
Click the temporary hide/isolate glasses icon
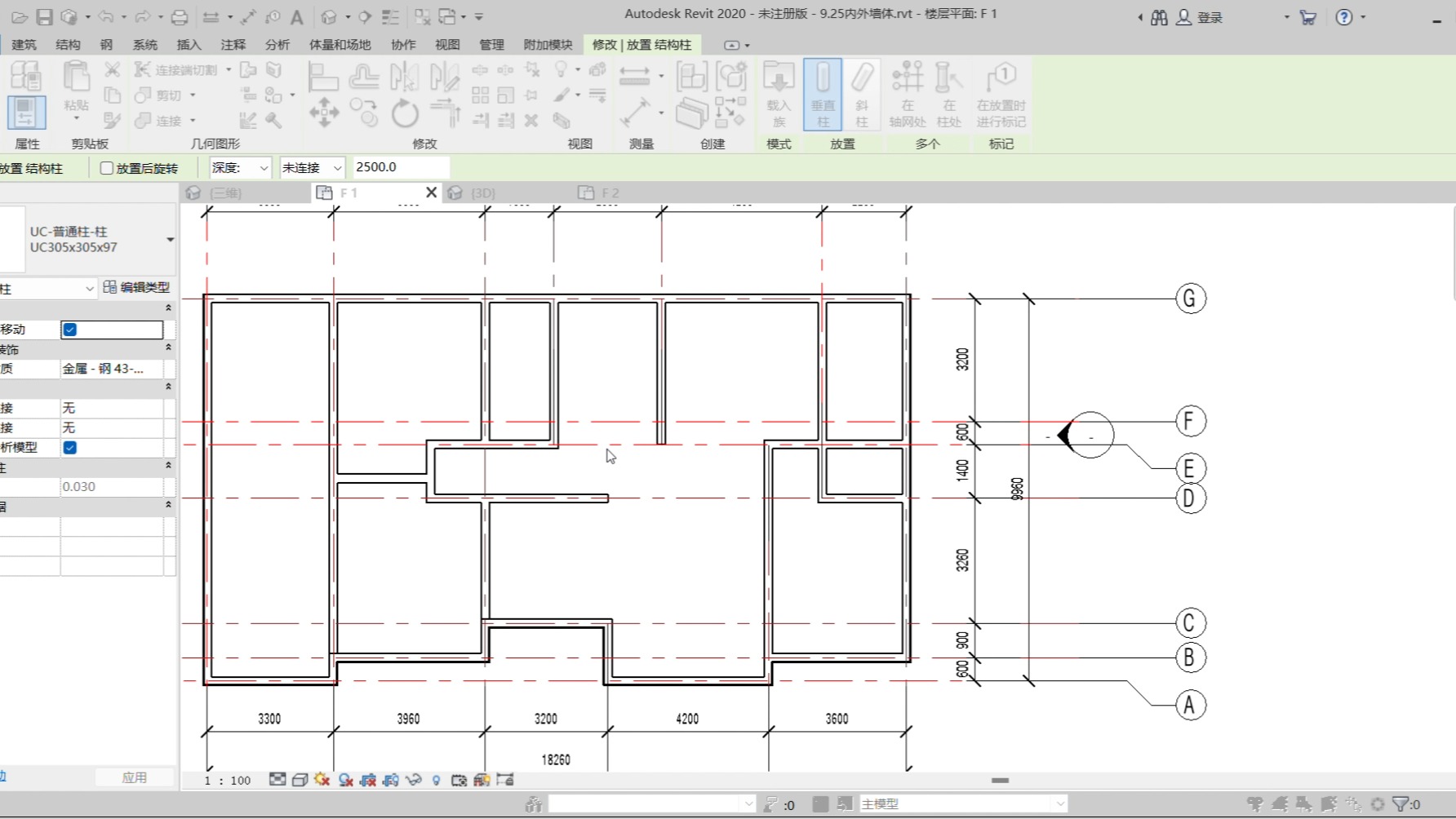[415, 780]
